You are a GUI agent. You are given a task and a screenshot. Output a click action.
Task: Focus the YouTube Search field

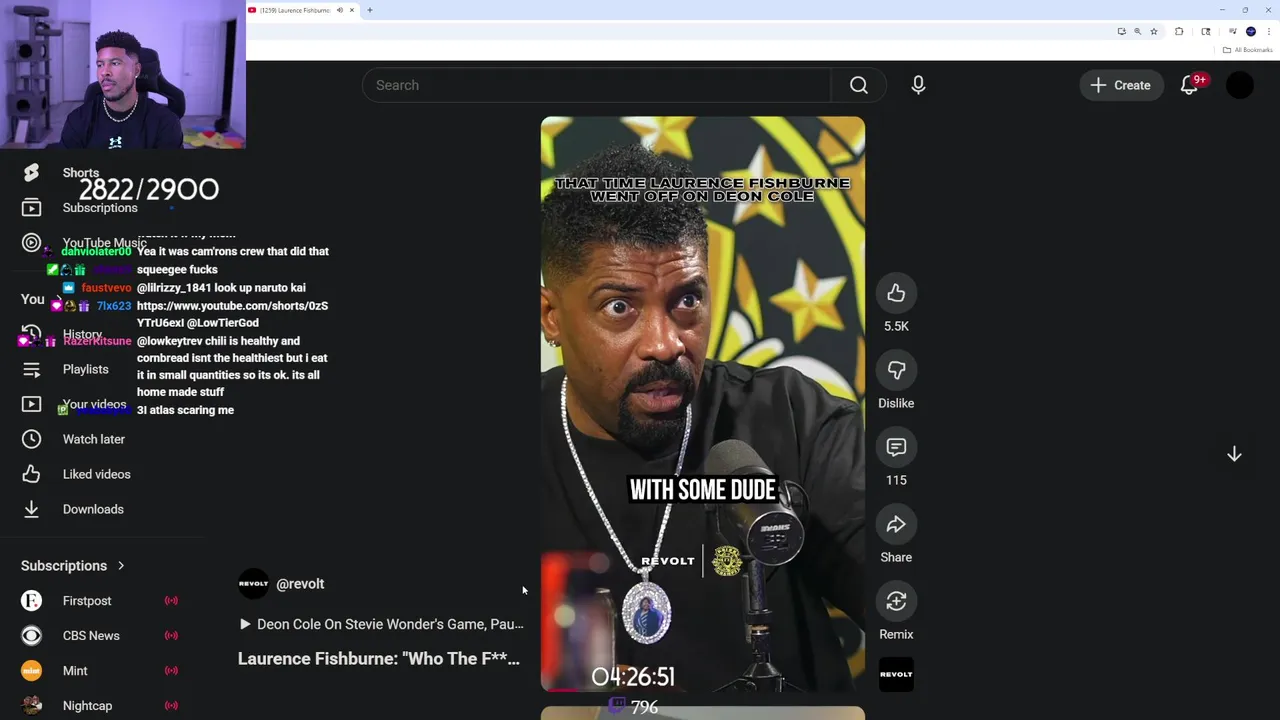(x=597, y=85)
